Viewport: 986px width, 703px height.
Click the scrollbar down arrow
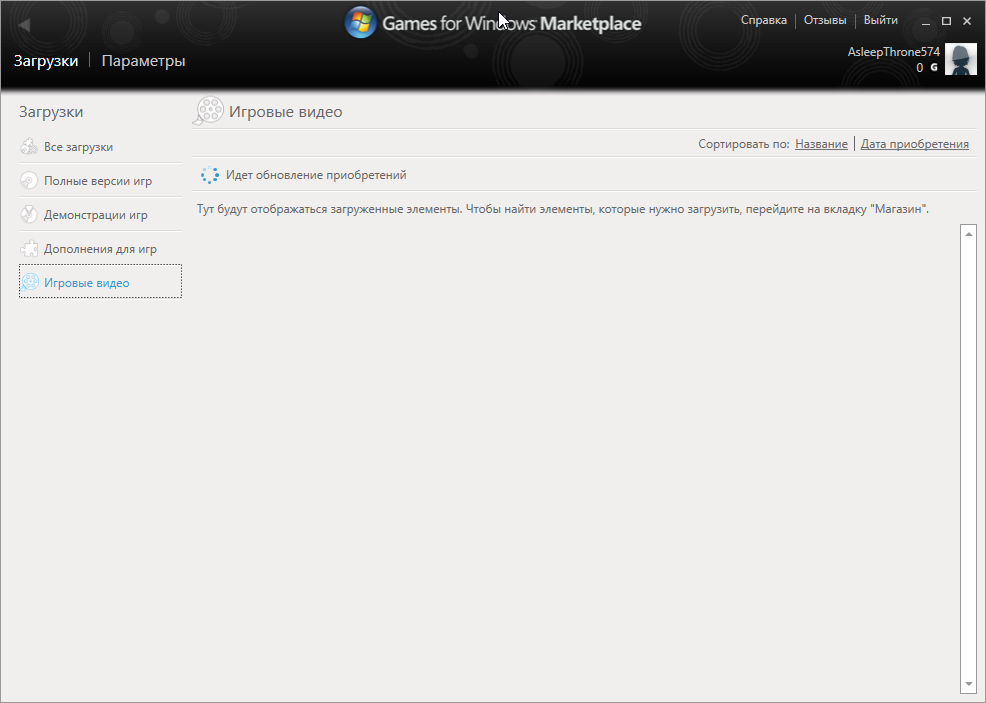click(x=968, y=684)
